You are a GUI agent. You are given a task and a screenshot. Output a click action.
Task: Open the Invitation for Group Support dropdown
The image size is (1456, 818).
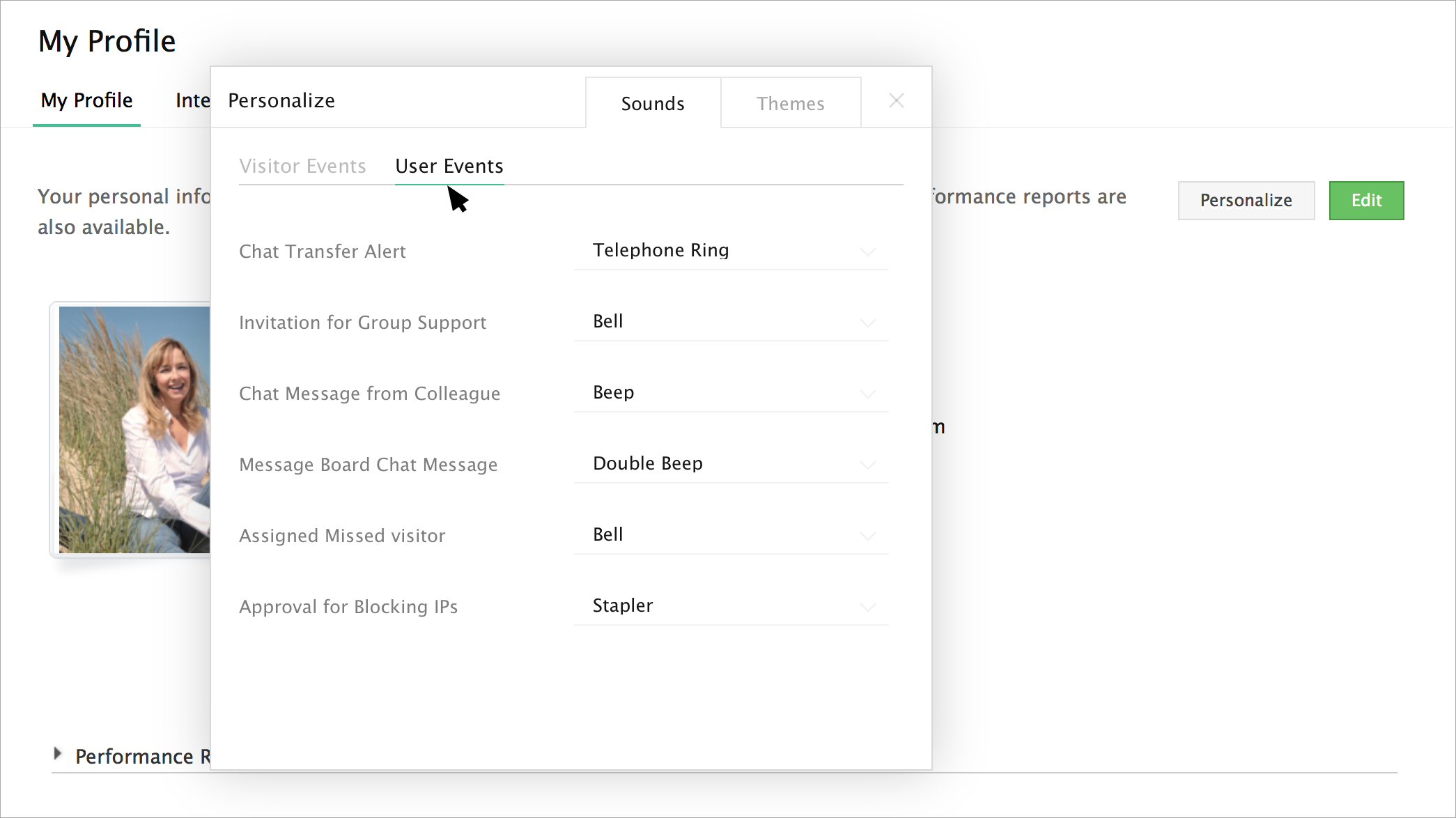(730, 322)
